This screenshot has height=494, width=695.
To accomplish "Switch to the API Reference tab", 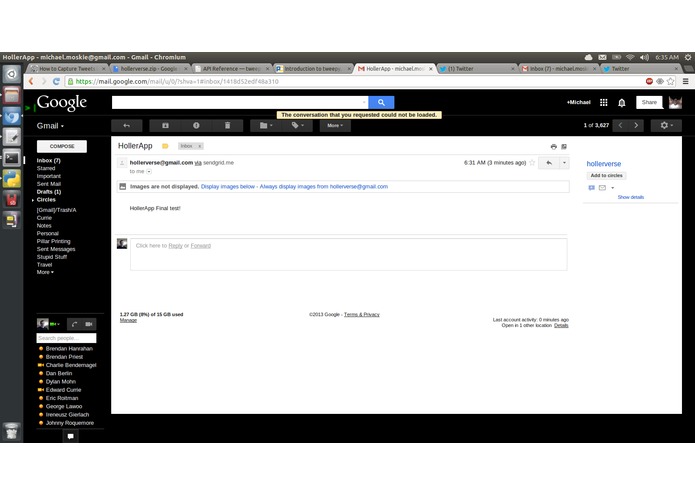I will (231, 69).
